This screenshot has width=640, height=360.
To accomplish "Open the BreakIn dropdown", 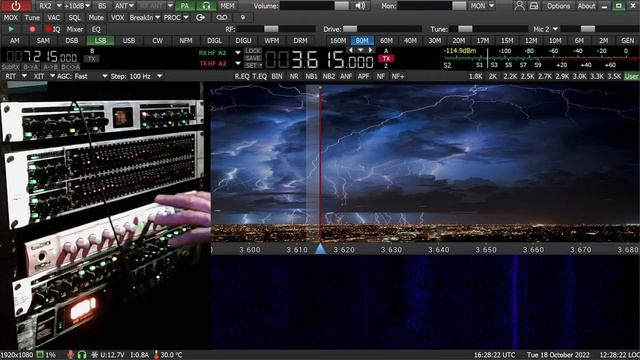I will point(158,18).
